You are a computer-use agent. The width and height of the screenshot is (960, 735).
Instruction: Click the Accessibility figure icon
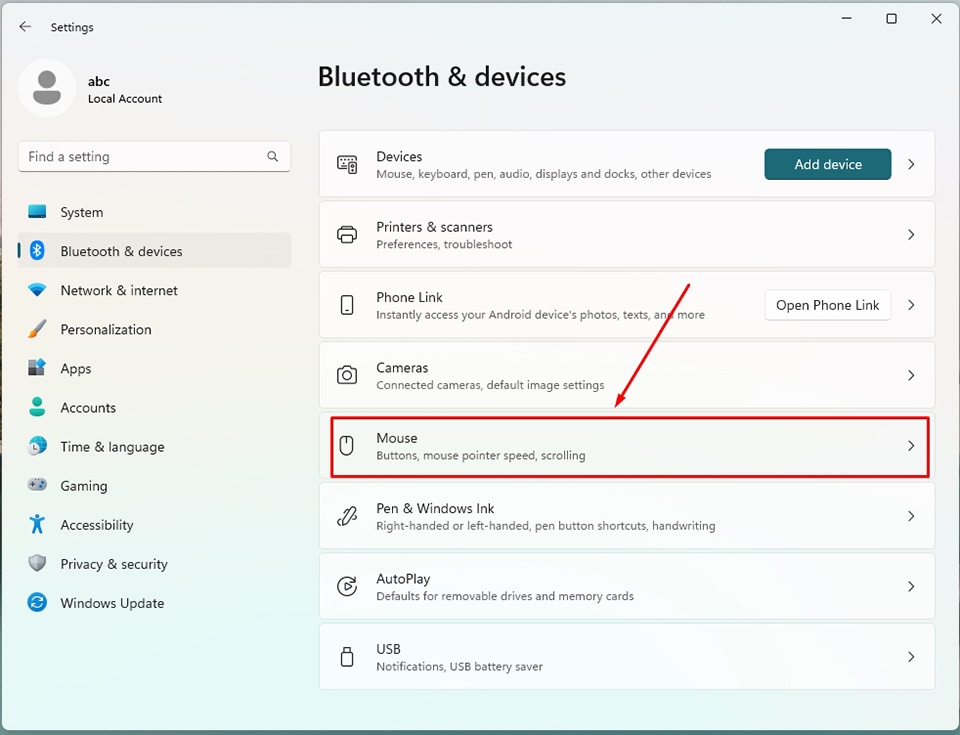click(x=37, y=524)
